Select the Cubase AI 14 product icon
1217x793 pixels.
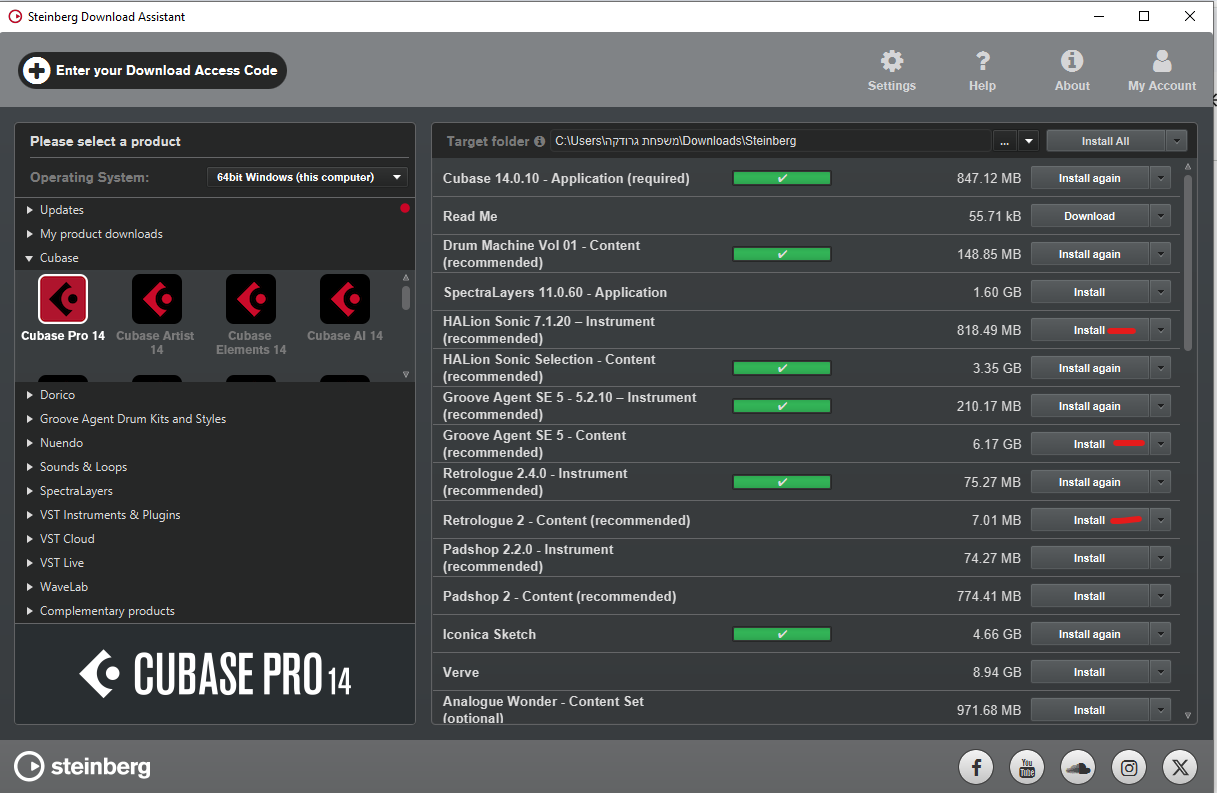point(345,299)
